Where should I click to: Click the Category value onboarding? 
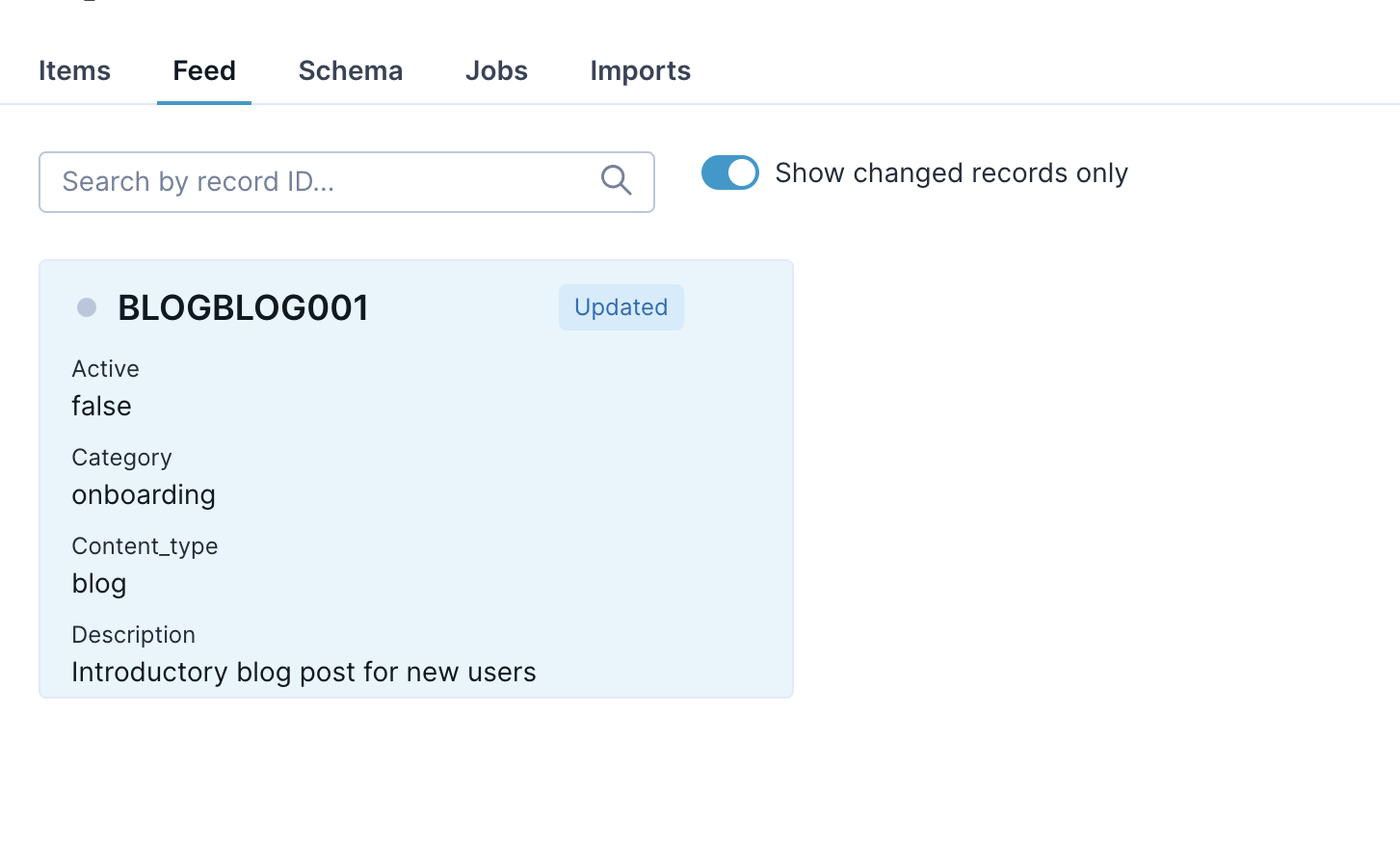(143, 494)
